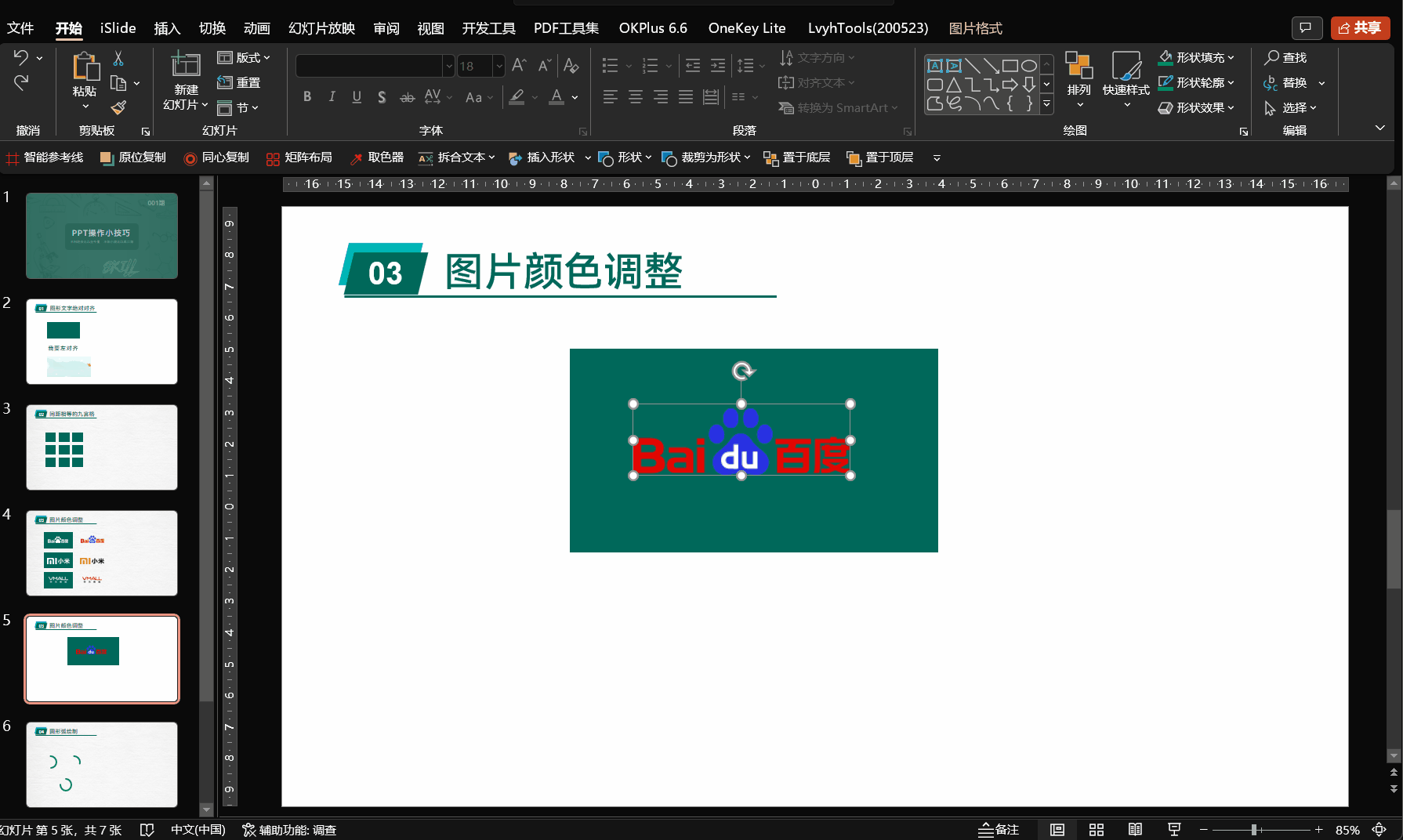Click the Center align icon
1403x840 pixels.
[x=636, y=97]
